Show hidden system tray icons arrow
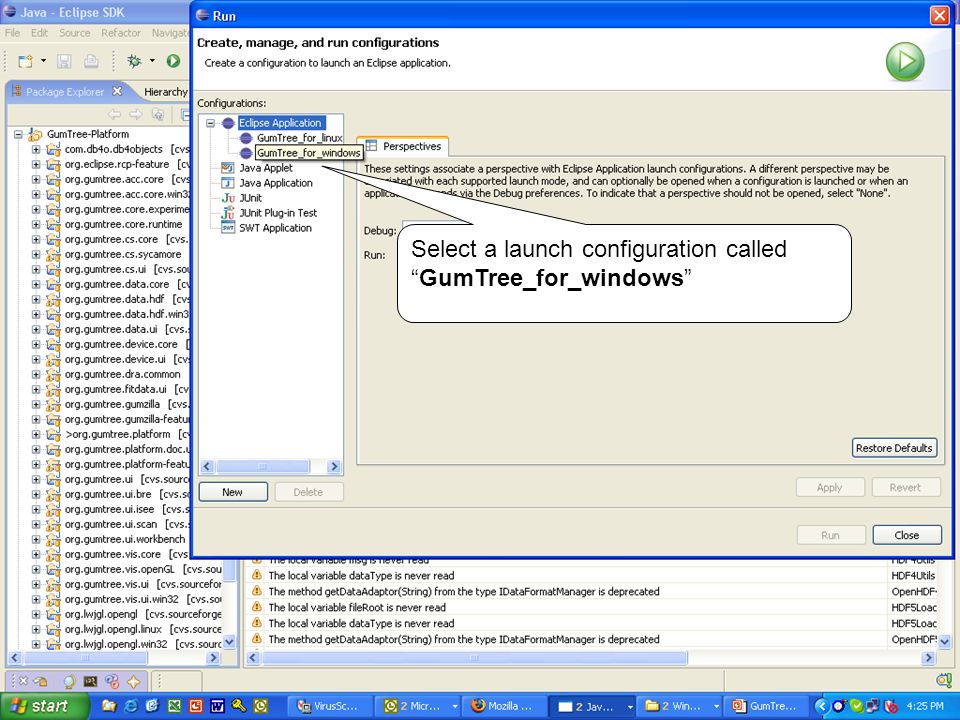The width and height of the screenshot is (960, 720). click(821, 706)
